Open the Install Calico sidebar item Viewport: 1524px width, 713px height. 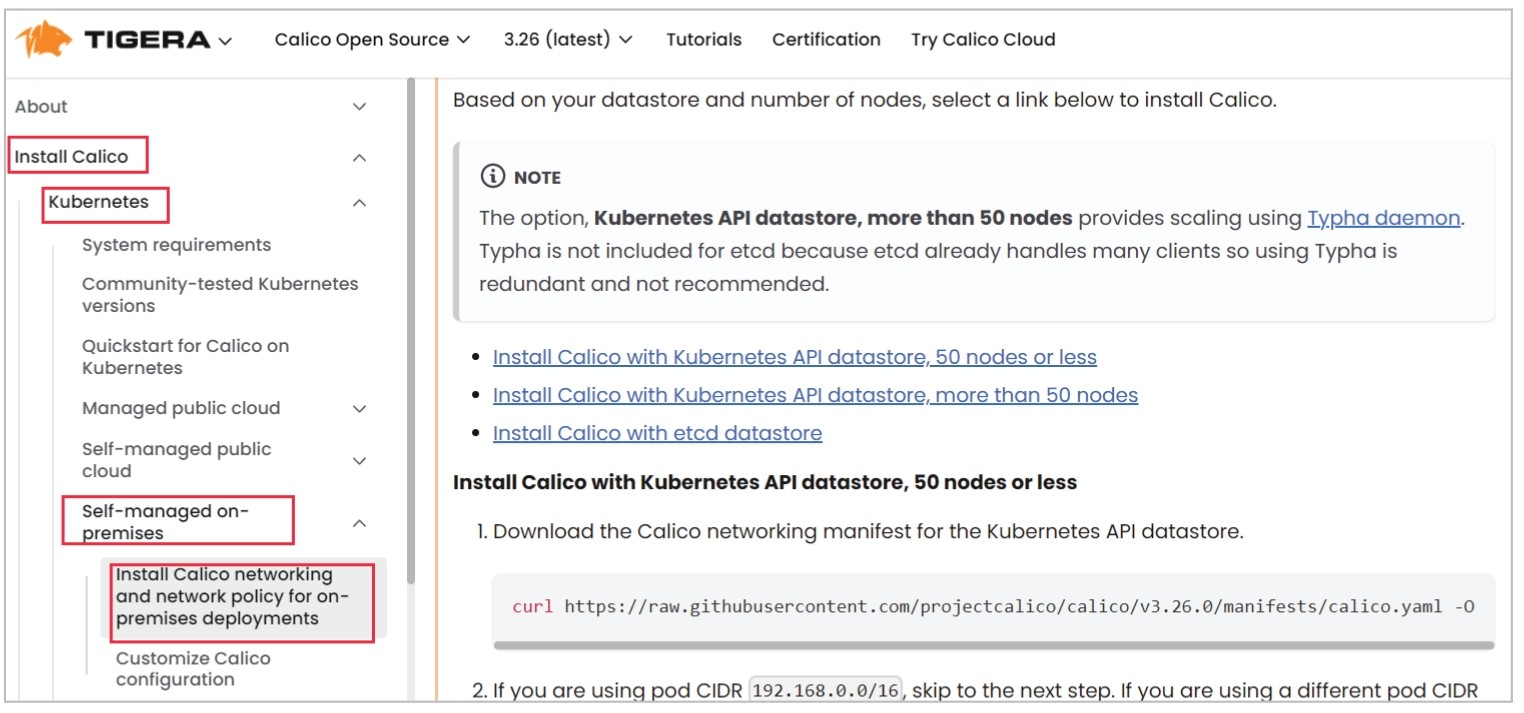pos(72,157)
